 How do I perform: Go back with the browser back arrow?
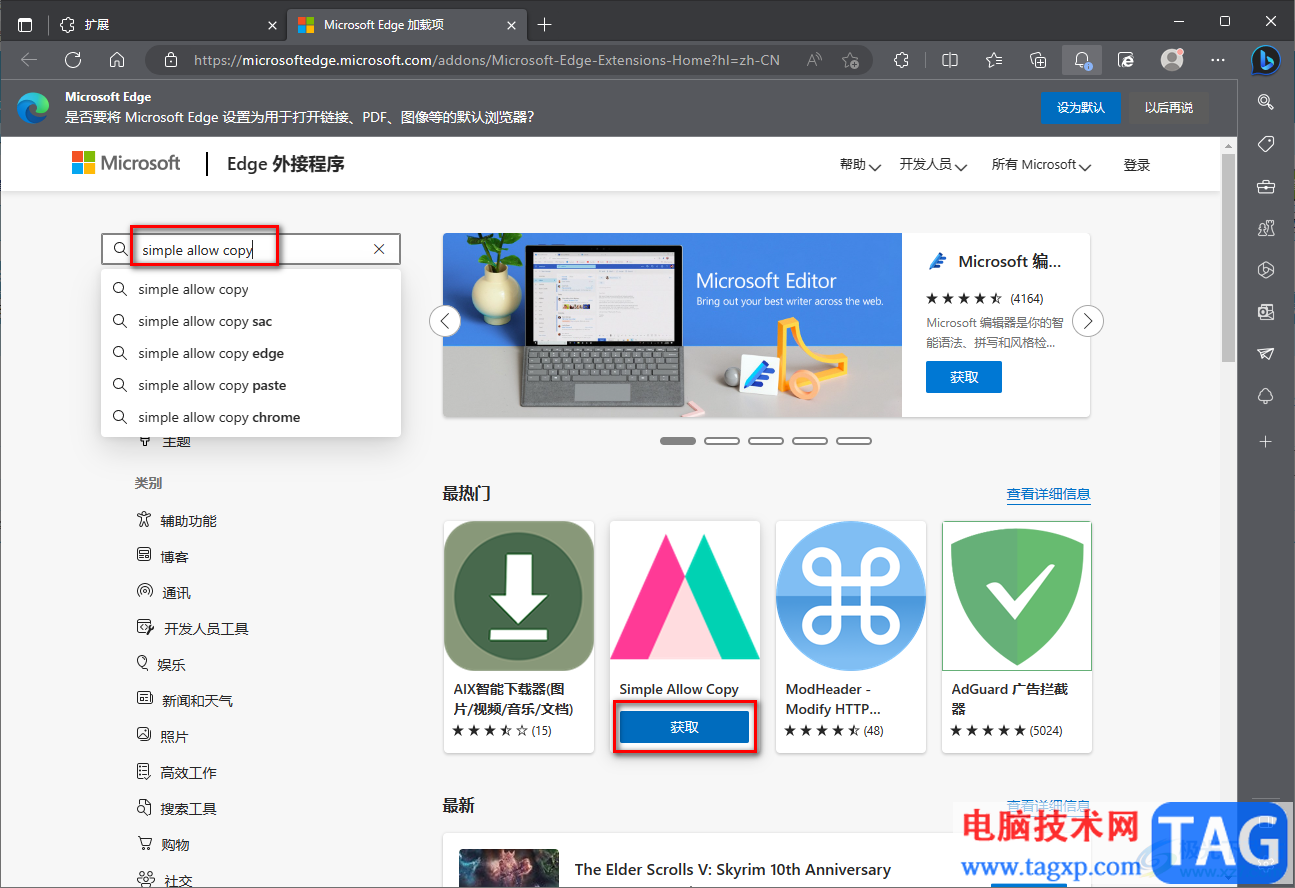coord(29,60)
